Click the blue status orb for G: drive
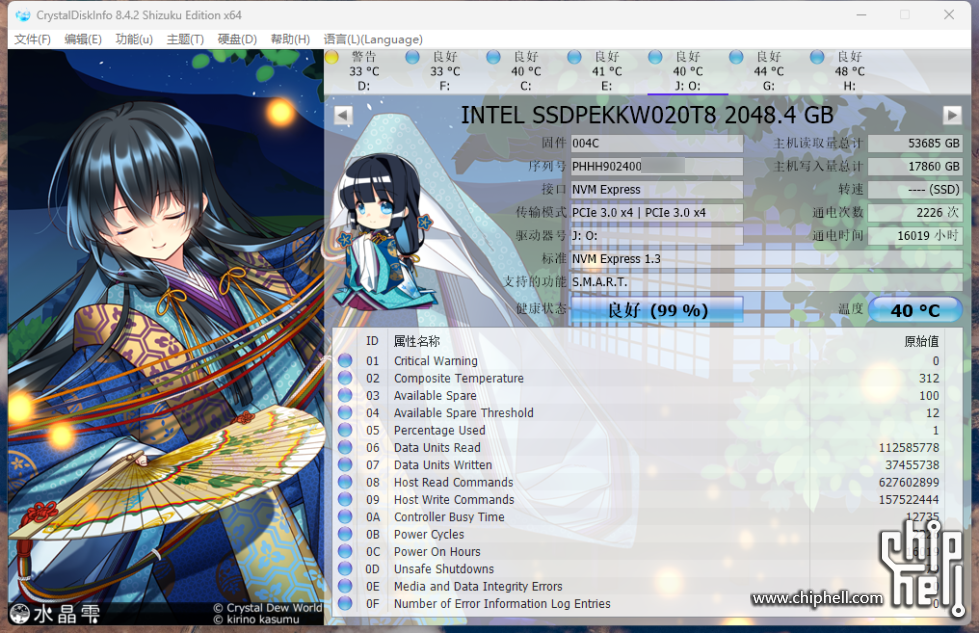The width and height of the screenshot is (979, 633). (736, 57)
